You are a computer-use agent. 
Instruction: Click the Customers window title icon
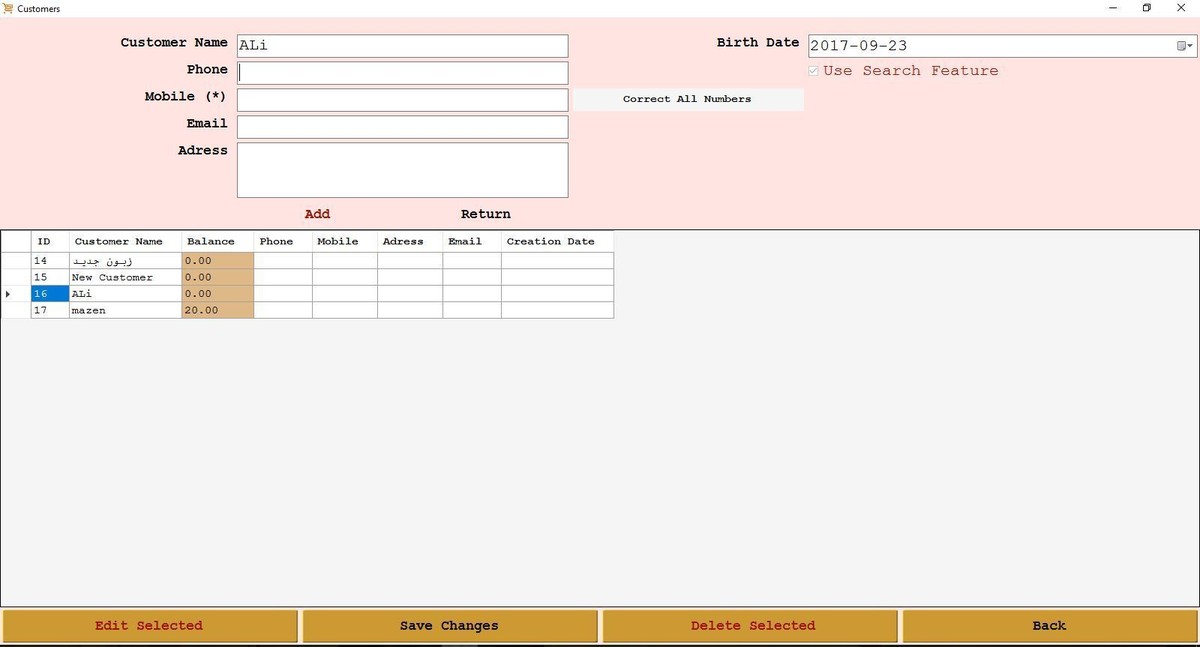[x=9, y=9]
